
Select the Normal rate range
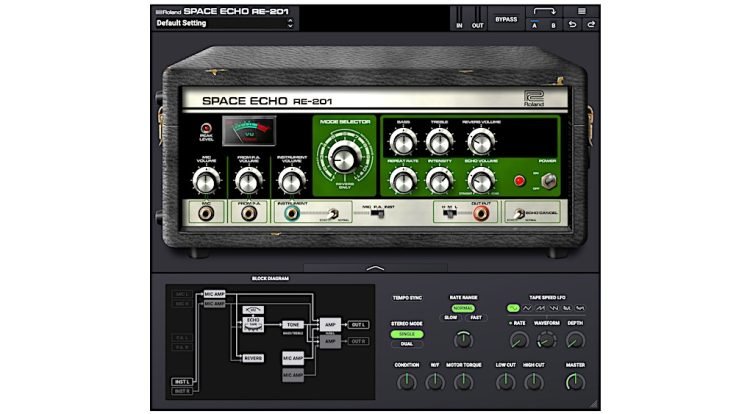tap(462, 308)
